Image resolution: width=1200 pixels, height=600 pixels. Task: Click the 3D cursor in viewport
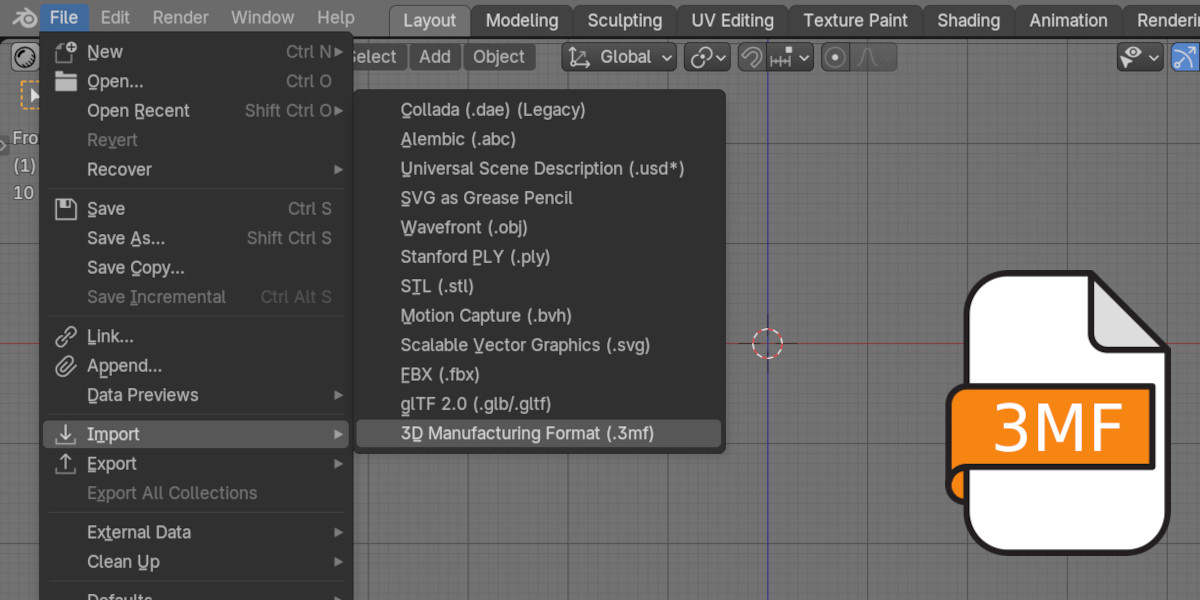click(x=767, y=343)
